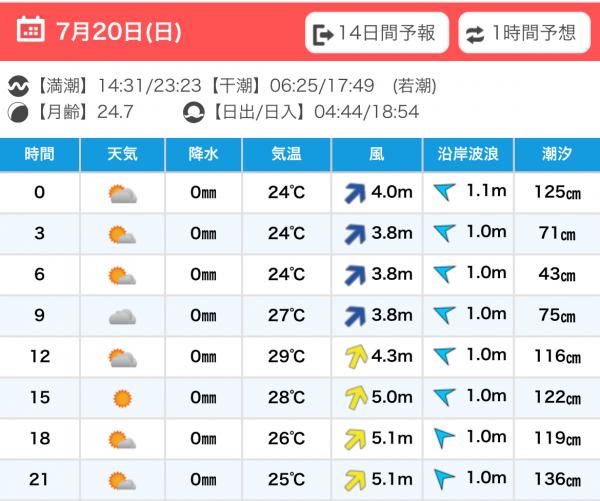Click the cloudy weather icon at 9時
Image resolution: width=600 pixels, height=501 pixels.
tap(122, 316)
